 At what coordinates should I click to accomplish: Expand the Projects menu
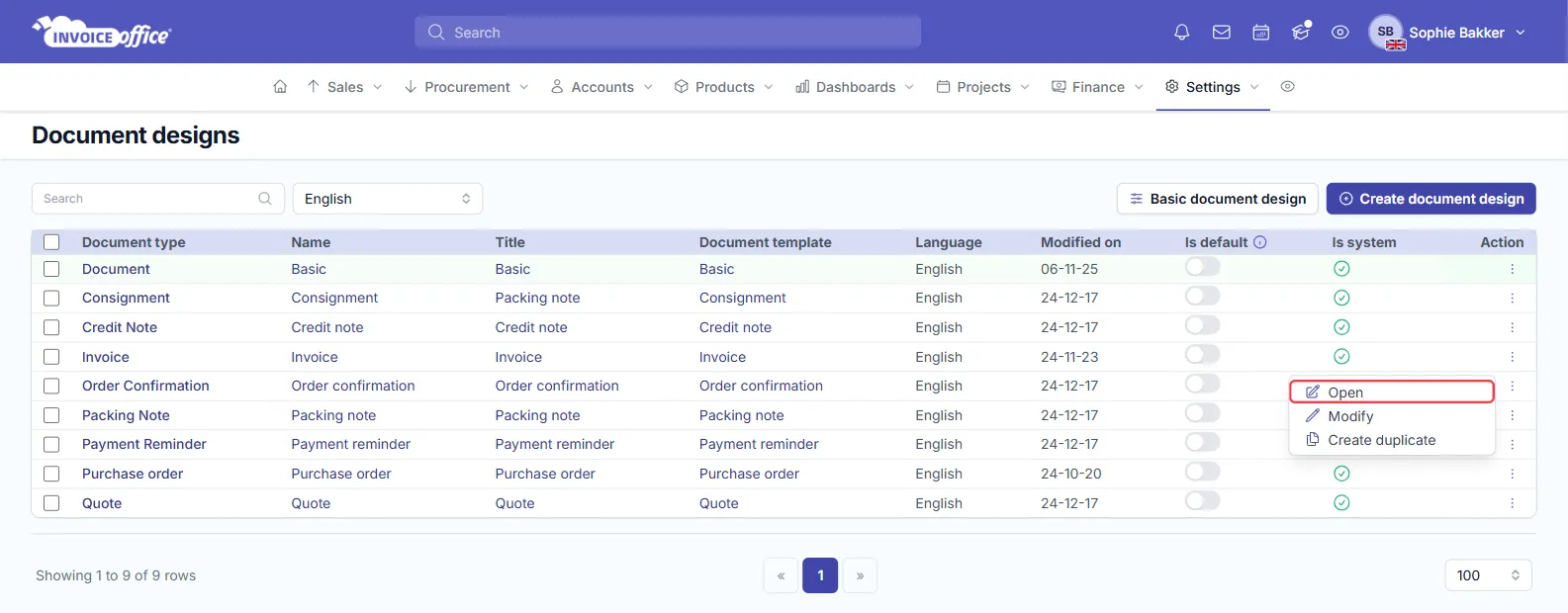(x=983, y=87)
